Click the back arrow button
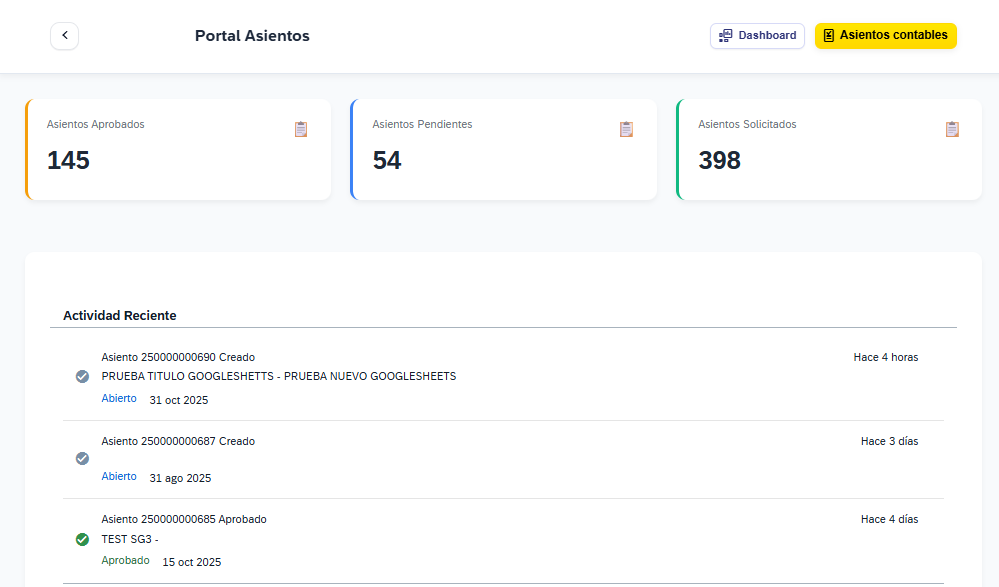Image resolution: width=999 pixels, height=587 pixels. 65,36
